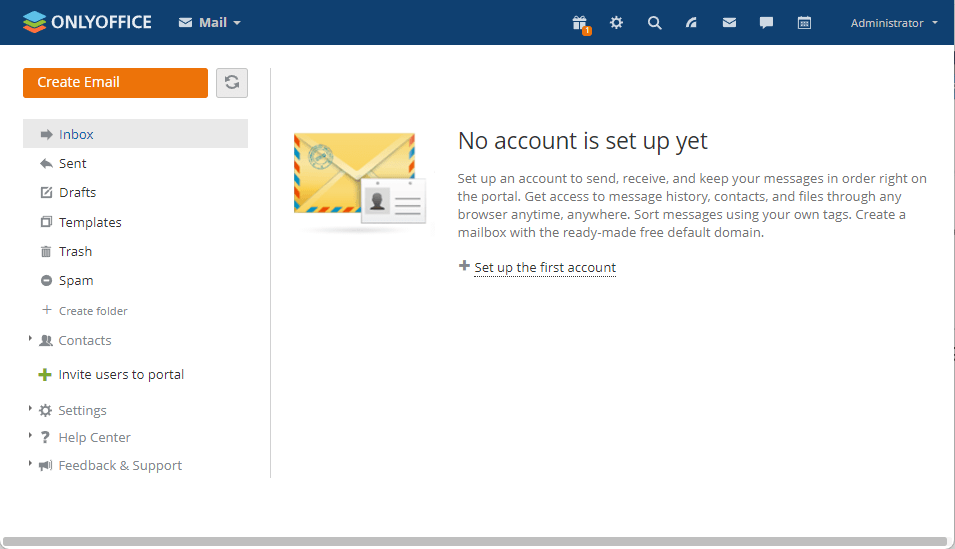
Task: Click Set up the first account link
Action: (x=544, y=267)
